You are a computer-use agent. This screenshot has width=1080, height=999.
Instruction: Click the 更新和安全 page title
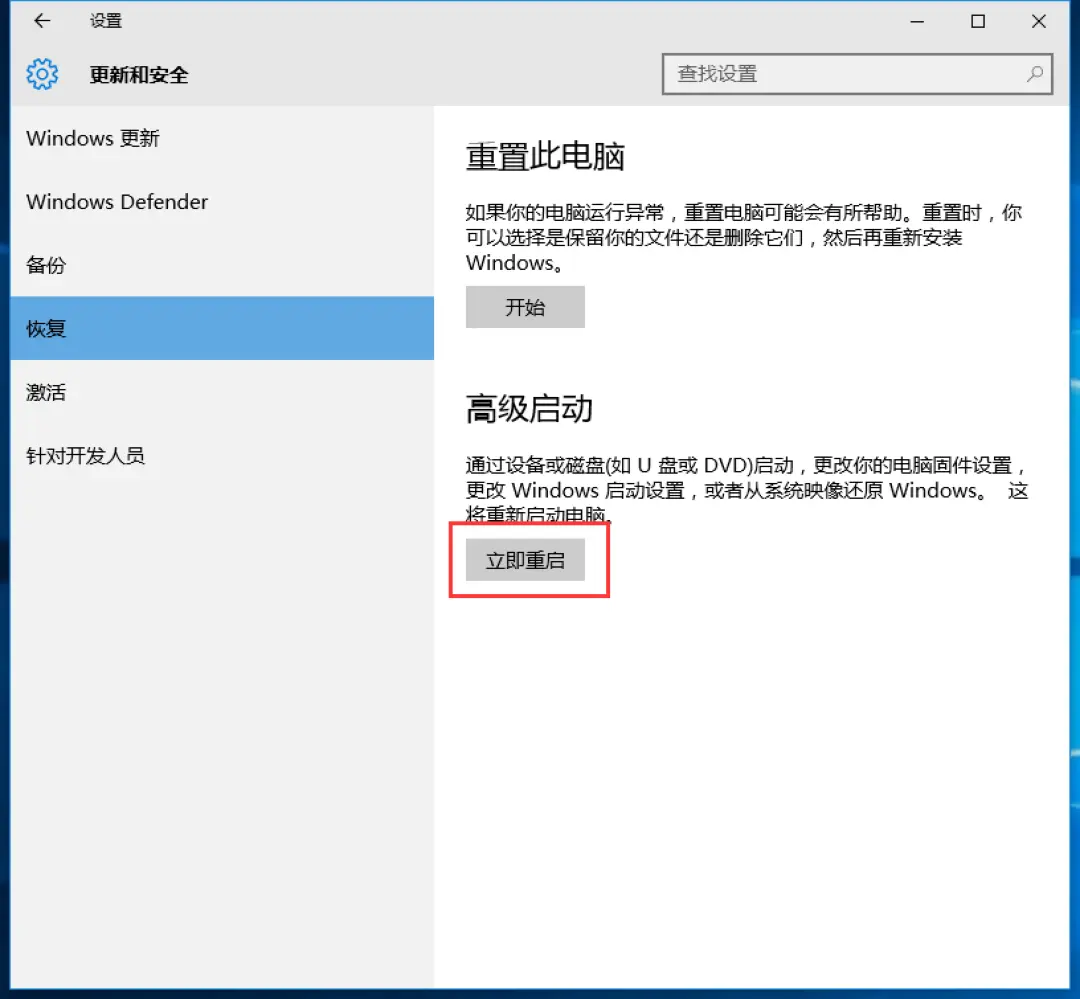tap(138, 74)
